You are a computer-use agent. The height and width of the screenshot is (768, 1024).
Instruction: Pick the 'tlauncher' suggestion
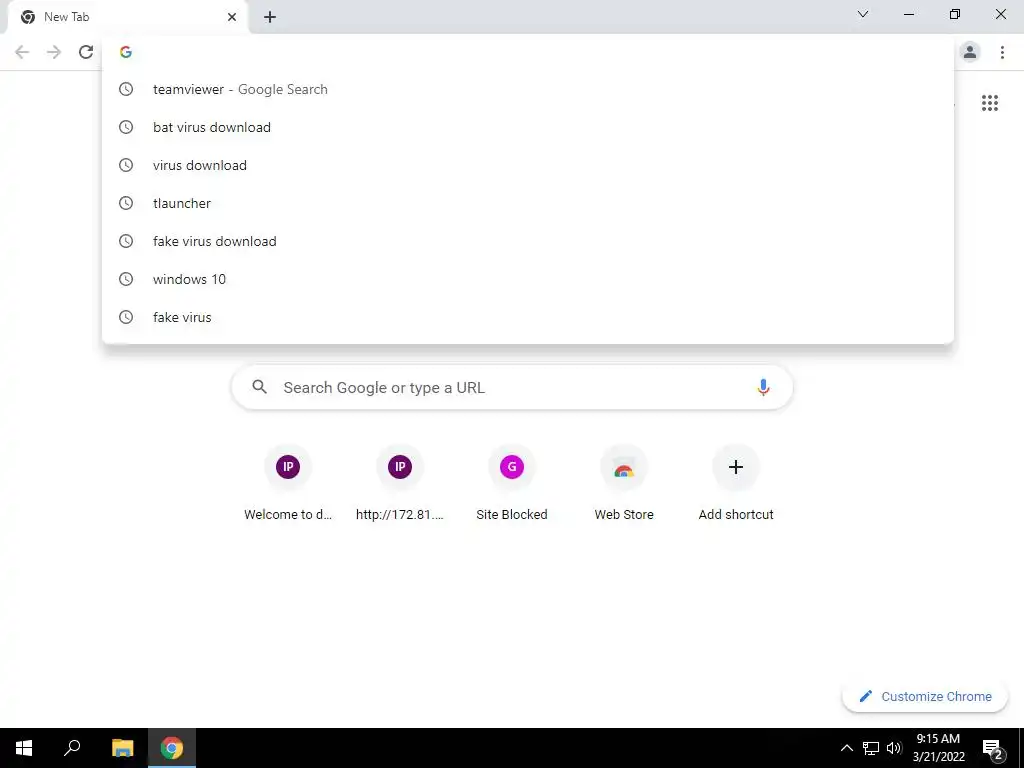click(x=528, y=203)
